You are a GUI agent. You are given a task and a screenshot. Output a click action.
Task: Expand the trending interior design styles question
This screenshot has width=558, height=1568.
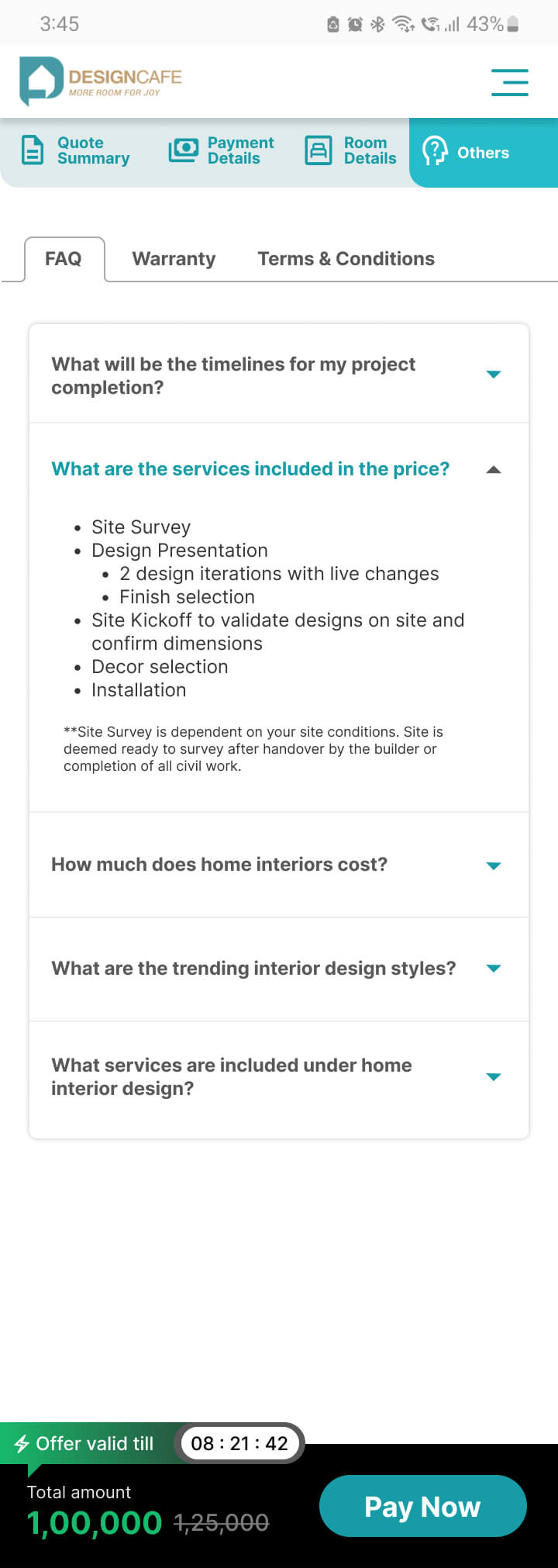pos(493,968)
